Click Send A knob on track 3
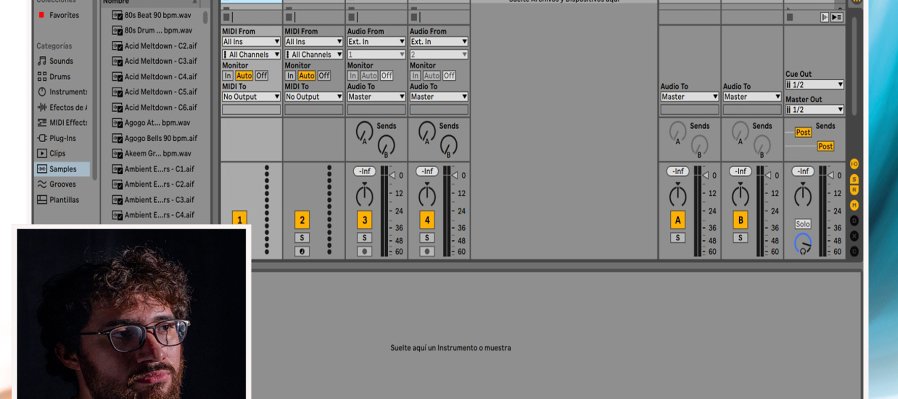 (364, 131)
